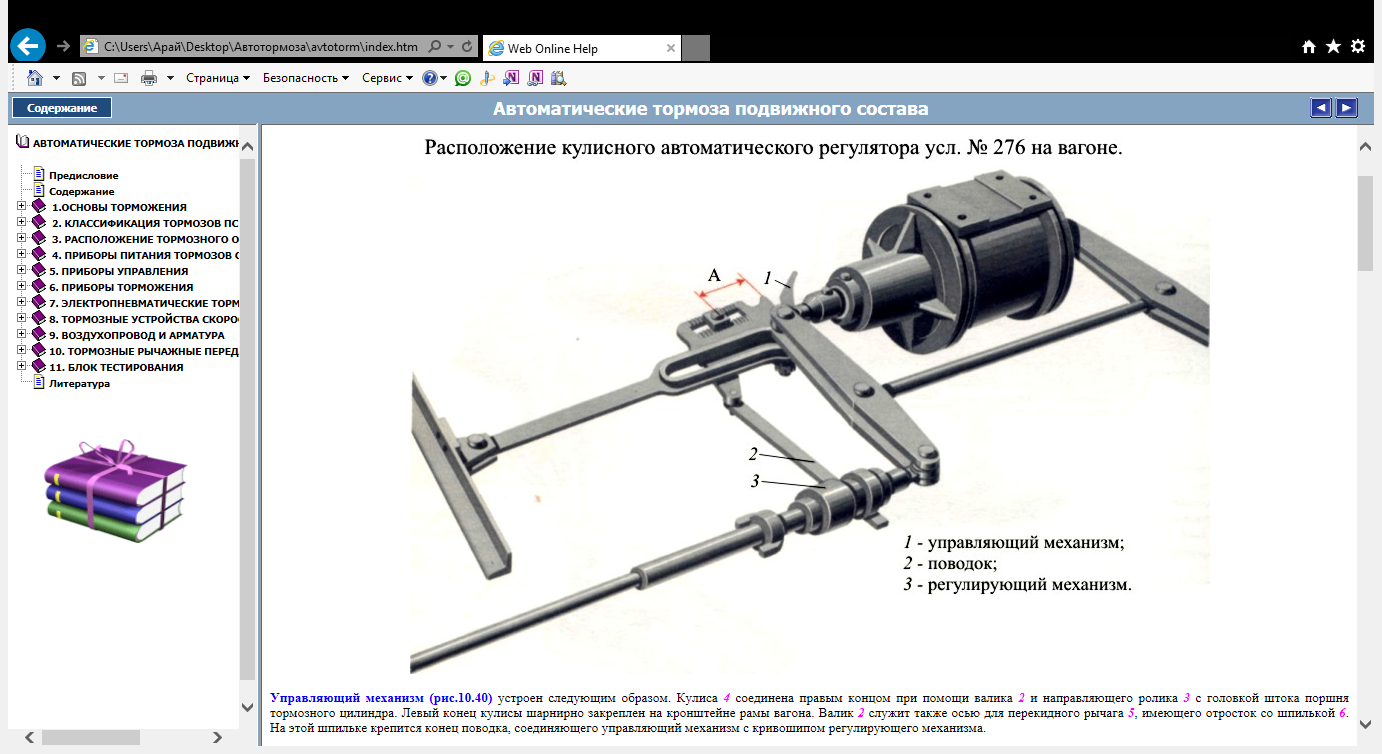Click contents panel scroll-down arrow
The height and width of the screenshot is (754, 1382).
248,705
